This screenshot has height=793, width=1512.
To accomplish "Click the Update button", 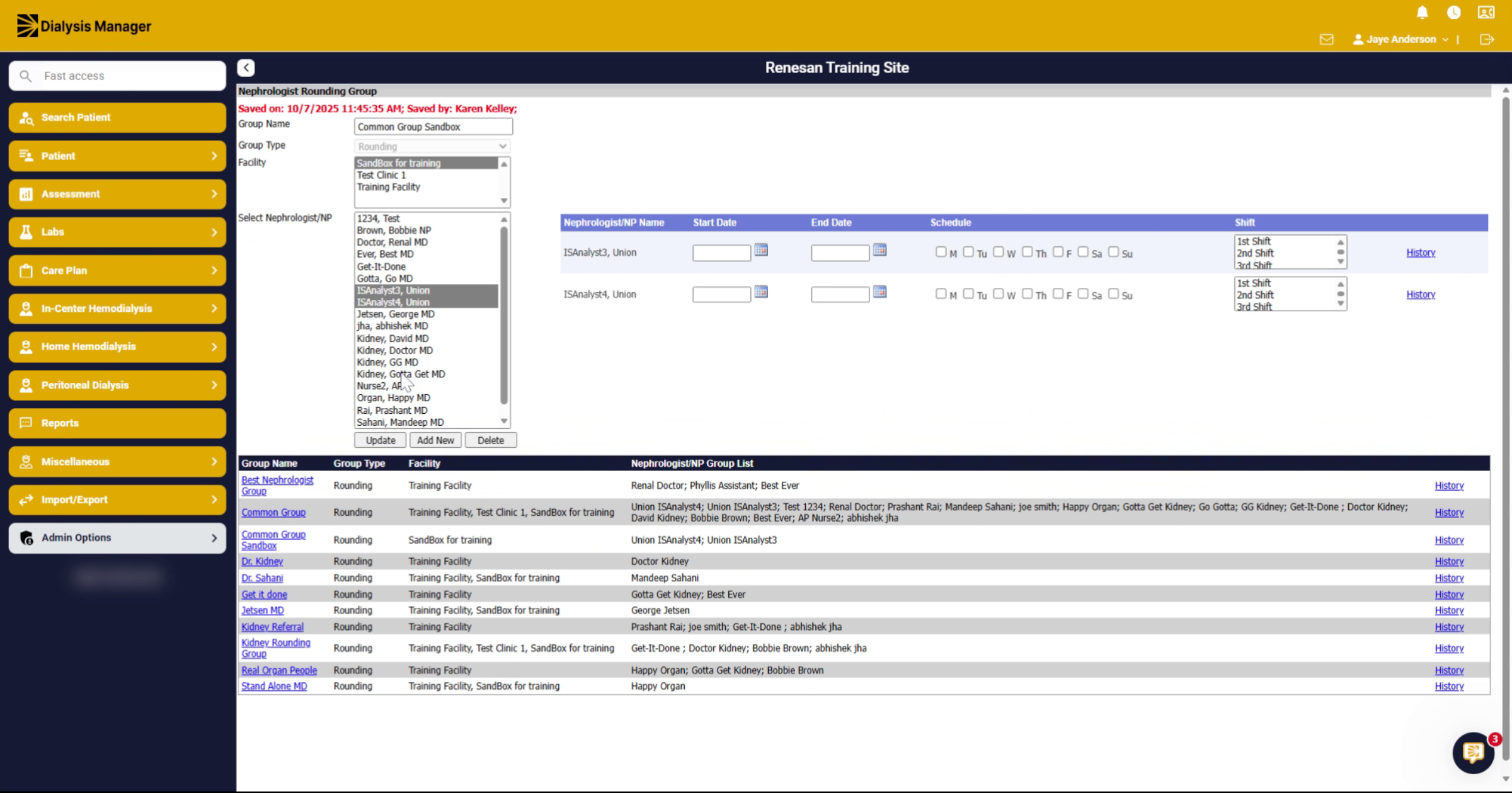I will pos(380,440).
